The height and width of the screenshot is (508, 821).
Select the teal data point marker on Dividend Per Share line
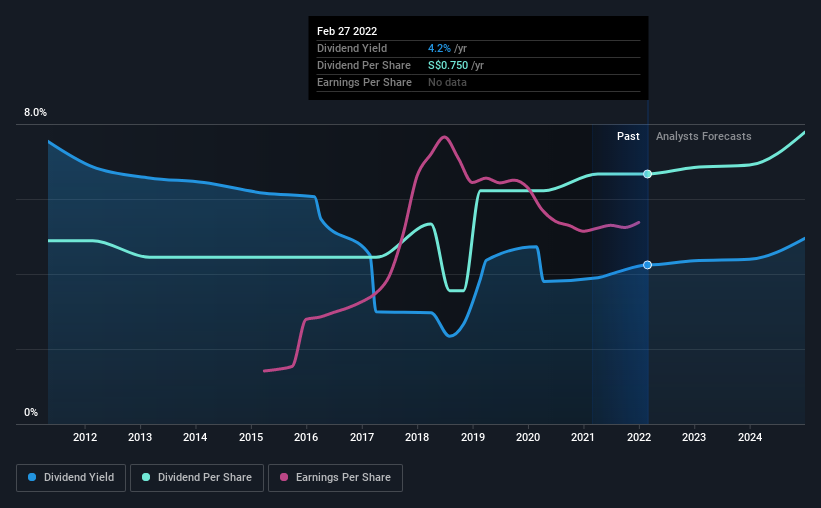(x=648, y=174)
